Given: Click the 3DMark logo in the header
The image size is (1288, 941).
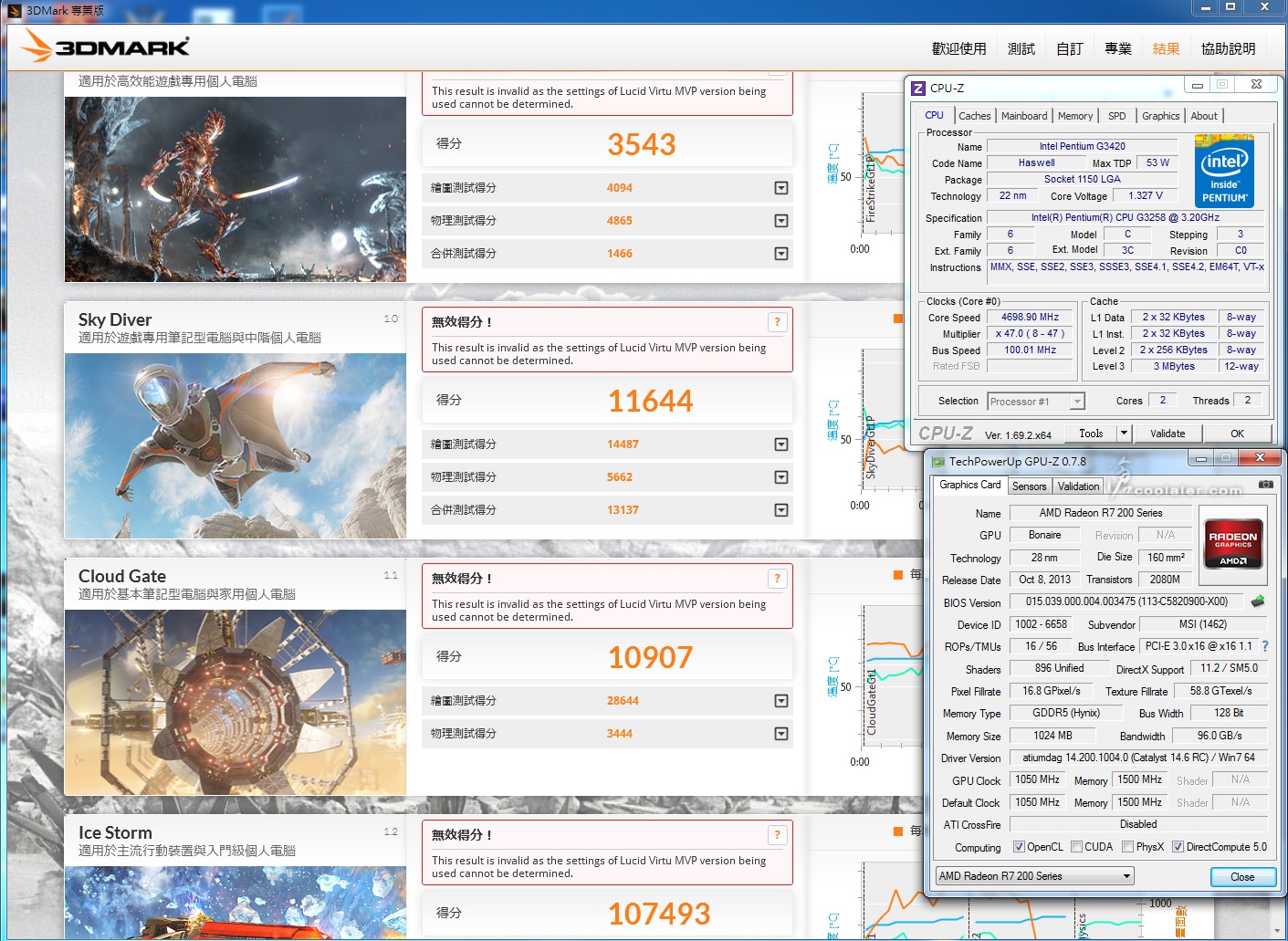Looking at the screenshot, I should [x=106, y=47].
